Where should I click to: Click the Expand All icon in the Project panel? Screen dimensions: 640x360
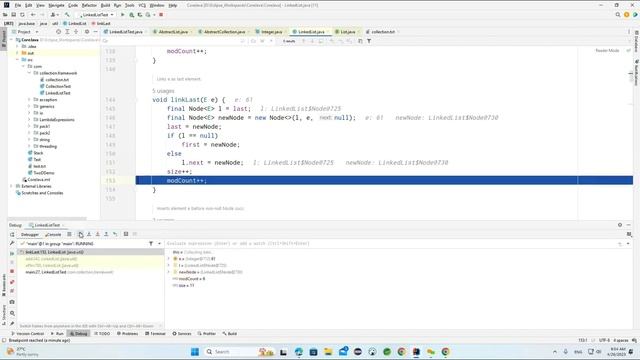pyautogui.click(x=67, y=31)
